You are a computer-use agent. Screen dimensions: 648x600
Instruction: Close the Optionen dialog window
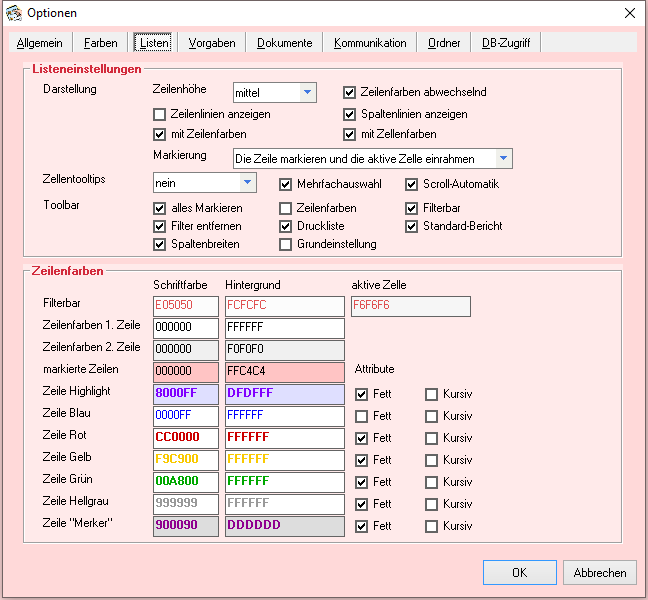628,13
